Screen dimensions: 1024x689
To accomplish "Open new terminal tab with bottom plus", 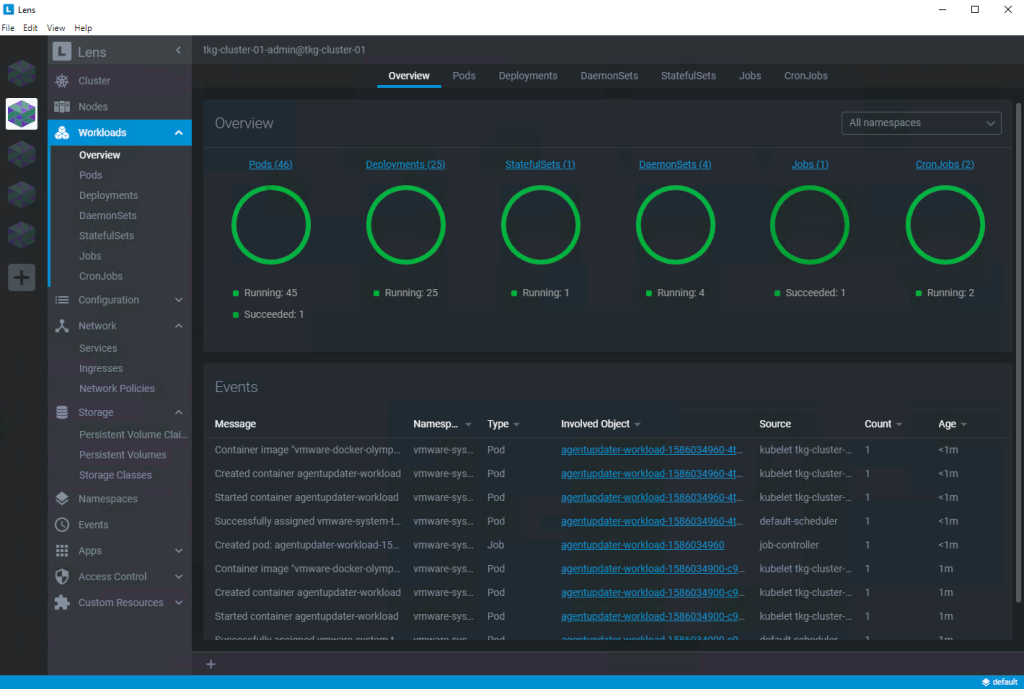I will pos(210,664).
